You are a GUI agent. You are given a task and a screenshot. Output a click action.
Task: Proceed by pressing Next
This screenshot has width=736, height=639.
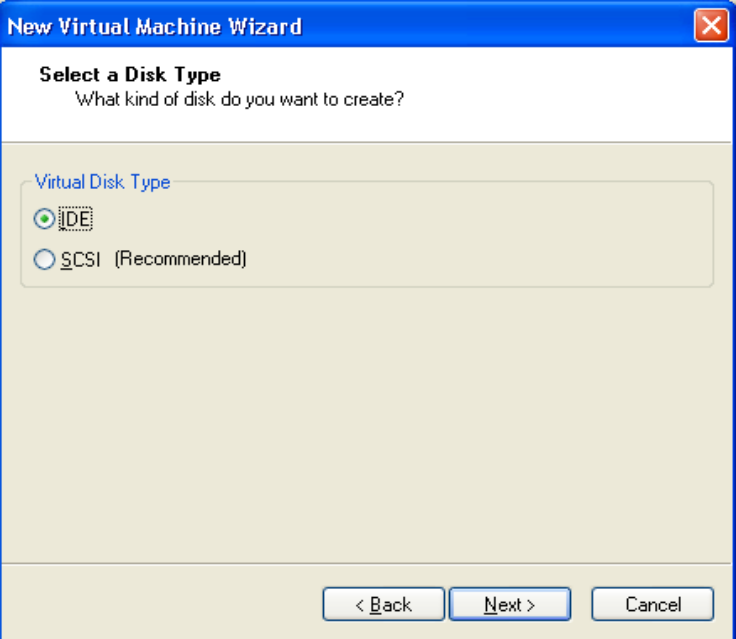(510, 604)
